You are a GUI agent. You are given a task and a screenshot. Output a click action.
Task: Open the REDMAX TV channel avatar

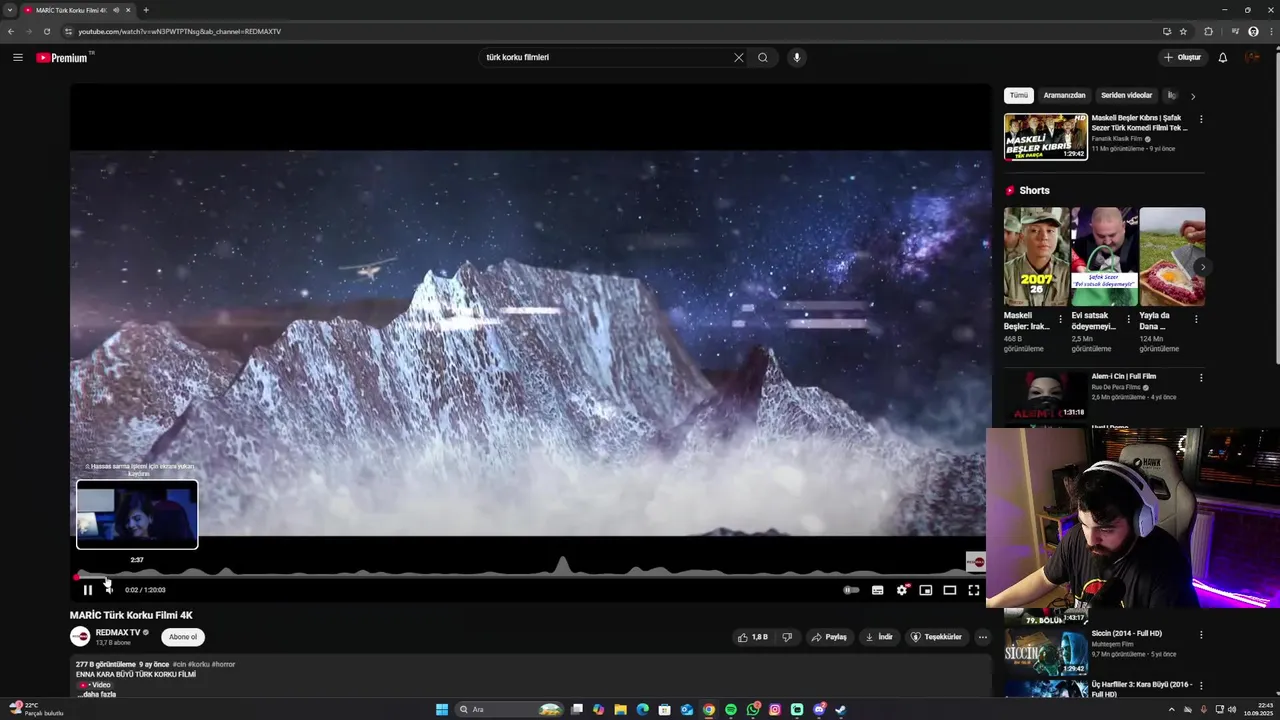click(x=80, y=636)
